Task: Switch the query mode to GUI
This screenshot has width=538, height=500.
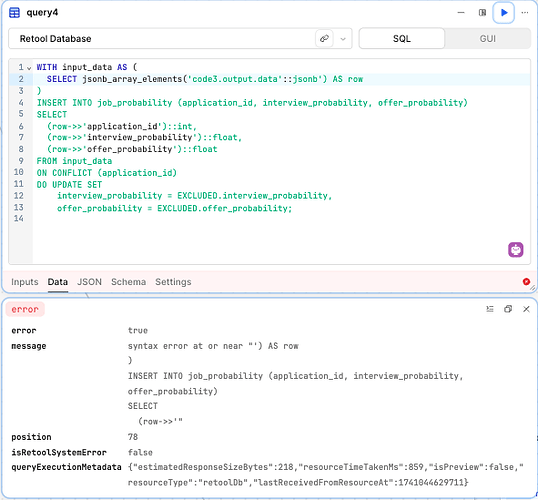Action: pyautogui.click(x=488, y=38)
